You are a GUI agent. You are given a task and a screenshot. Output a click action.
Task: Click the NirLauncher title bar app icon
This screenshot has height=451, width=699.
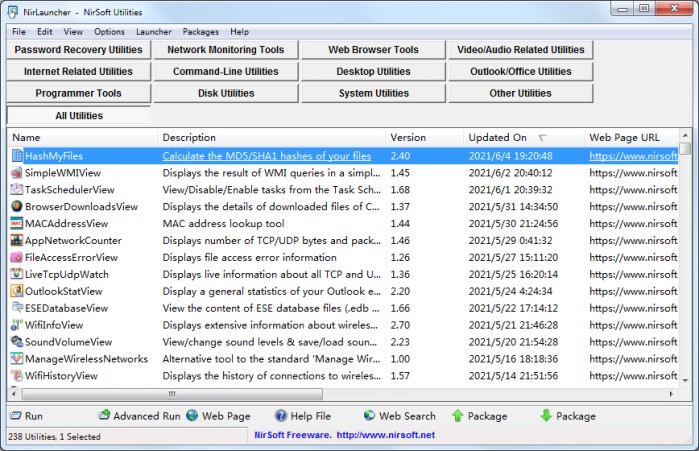[13, 12]
